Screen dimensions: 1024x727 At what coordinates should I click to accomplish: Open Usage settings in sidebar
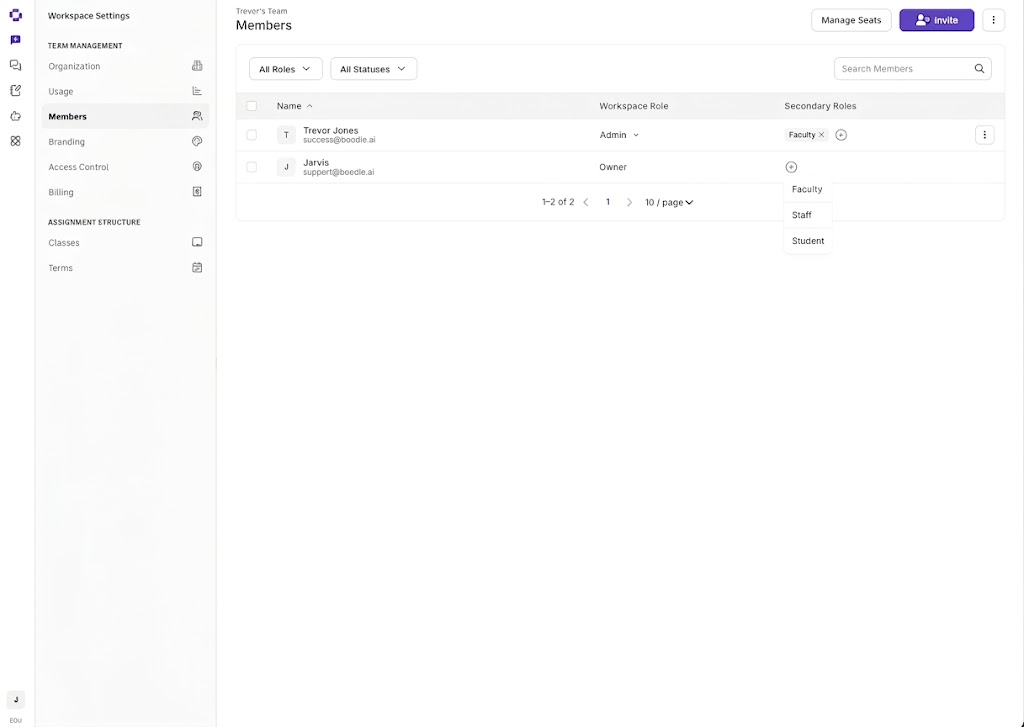[x=125, y=91]
